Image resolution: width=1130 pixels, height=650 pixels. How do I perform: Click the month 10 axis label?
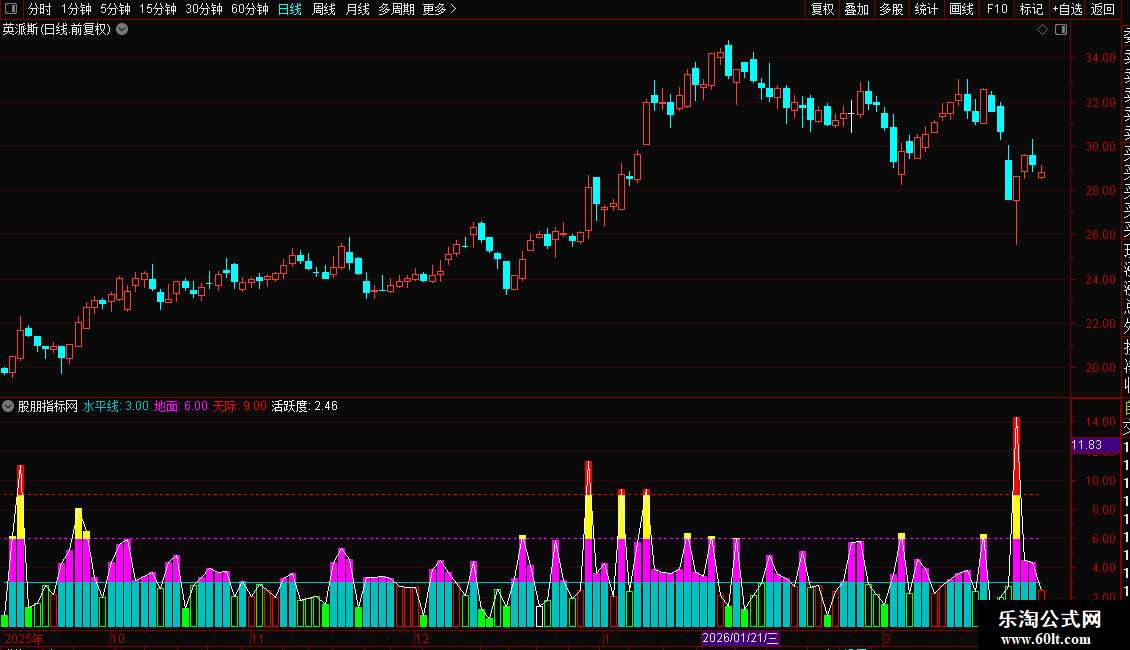pyautogui.click(x=118, y=638)
